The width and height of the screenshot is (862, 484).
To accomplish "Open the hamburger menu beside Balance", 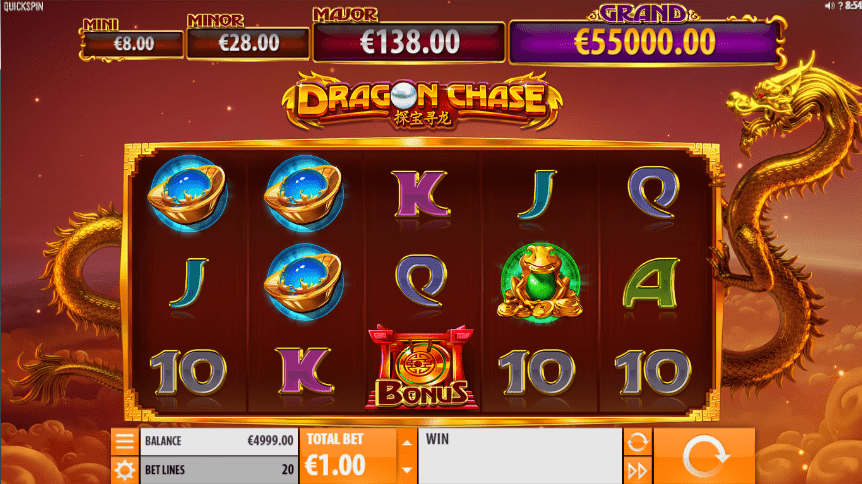I will tap(125, 441).
